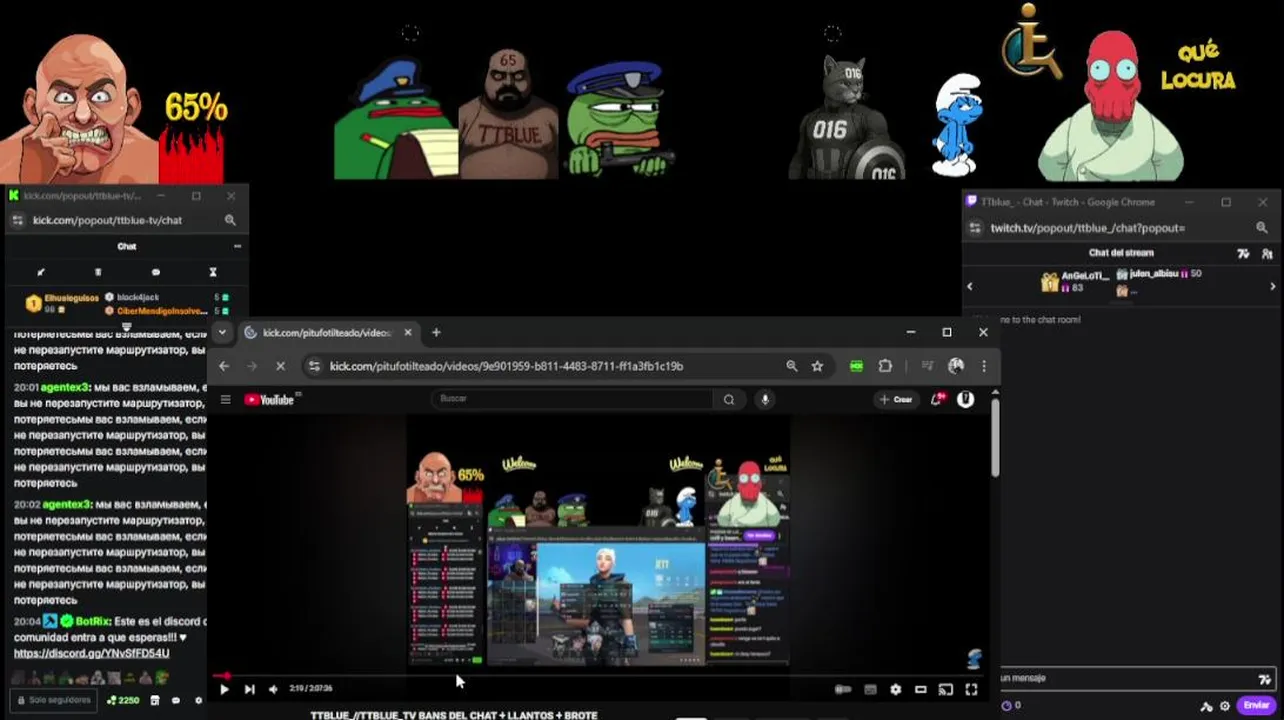Cast the video to a device
Image resolution: width=1284 pixels, height=720 pixels.
pyautogui.click(x=945, y=689)
